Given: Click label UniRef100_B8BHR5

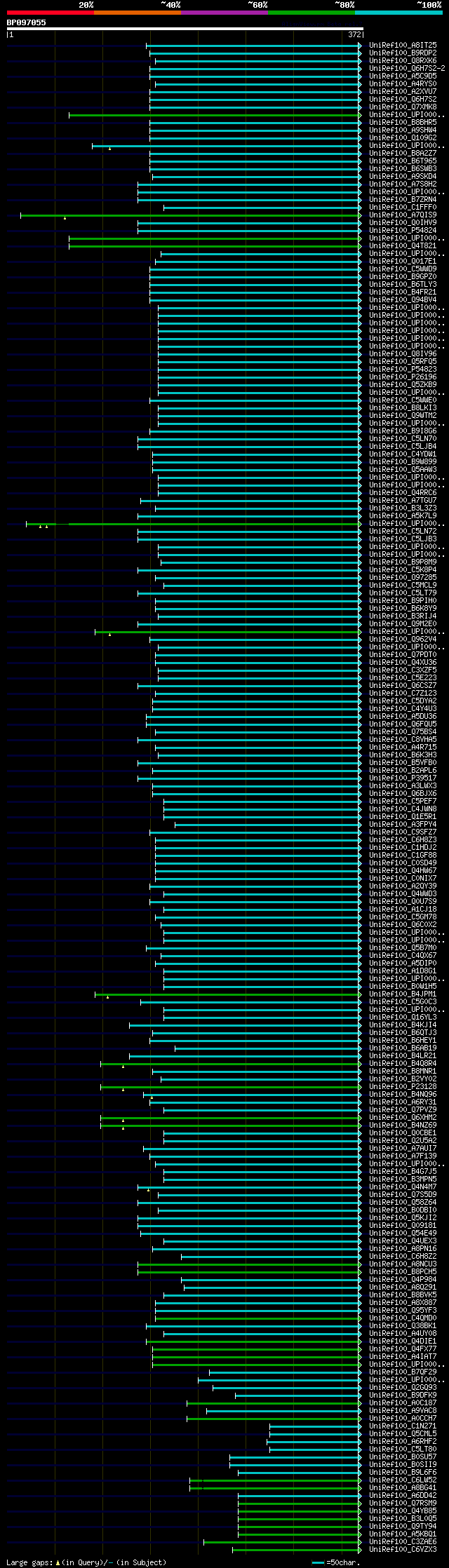Looking at the screenshot, I should (x=403, y=122).
